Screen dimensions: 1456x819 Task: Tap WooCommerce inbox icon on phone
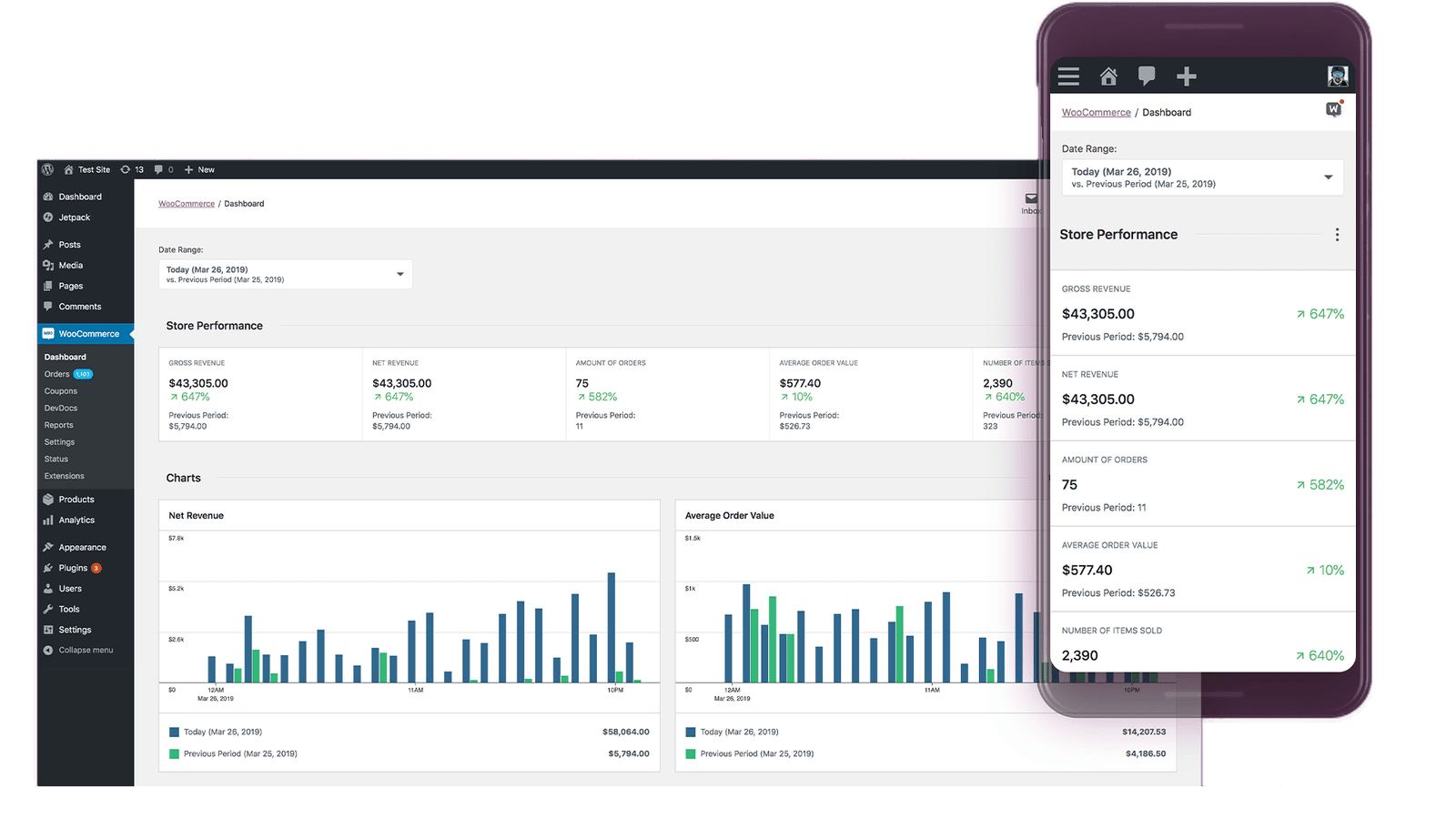[x=1334, y=109]
